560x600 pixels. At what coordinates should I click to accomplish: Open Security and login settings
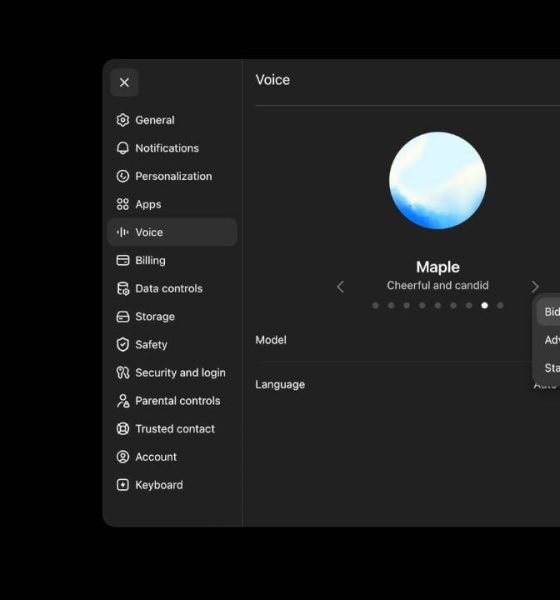(172, 373)
